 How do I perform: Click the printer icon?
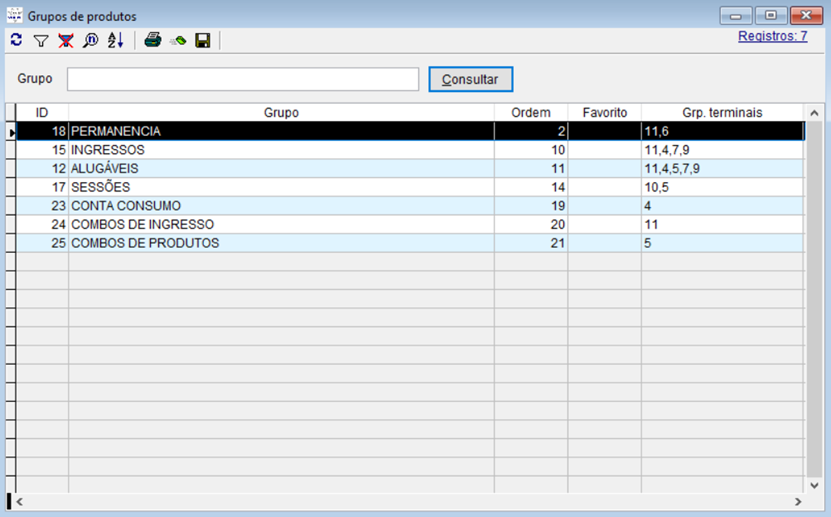point(153,40)
